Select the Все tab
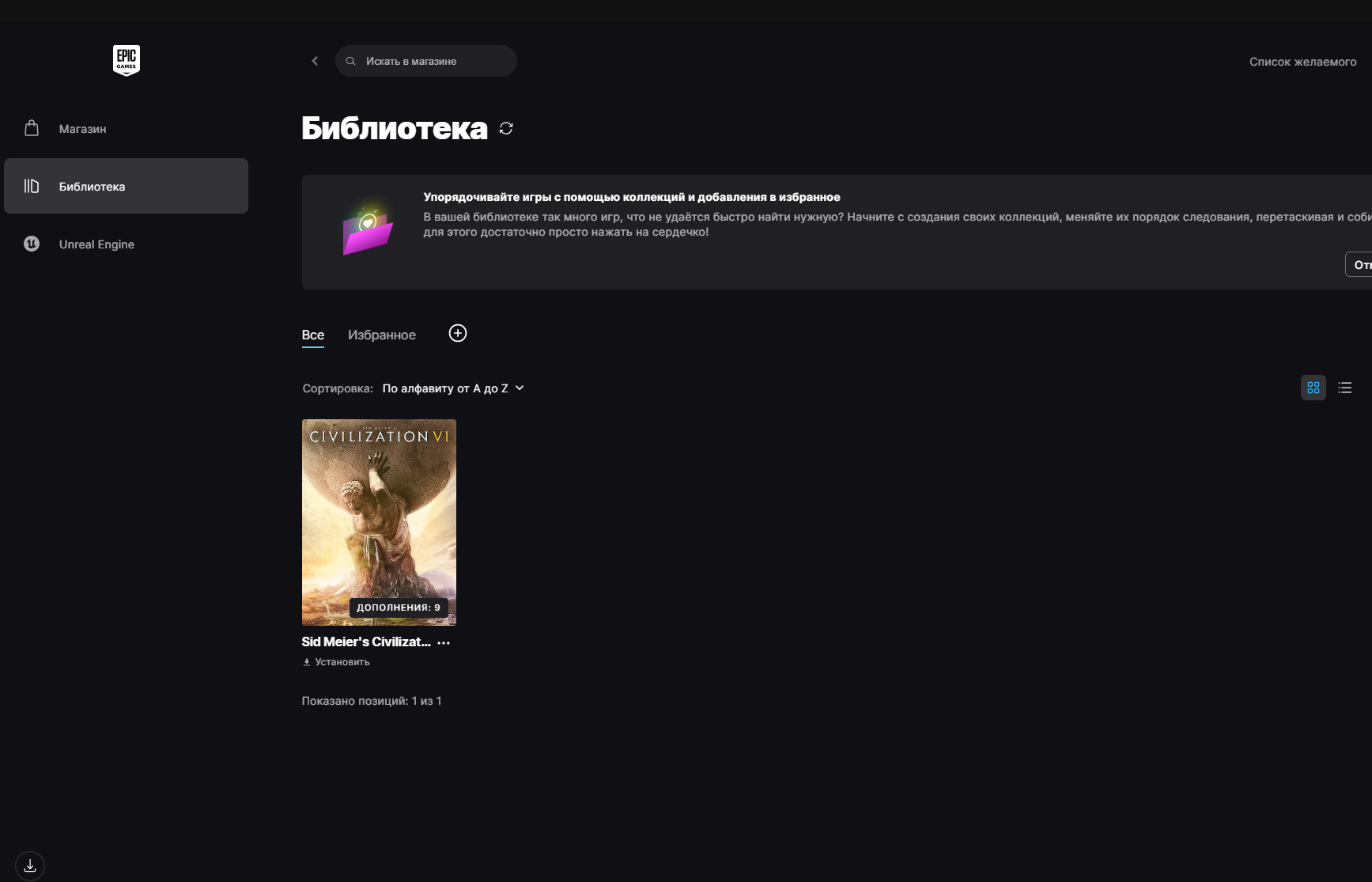The height and width of the screenshot is (882, 1372). tap(313, 335)
